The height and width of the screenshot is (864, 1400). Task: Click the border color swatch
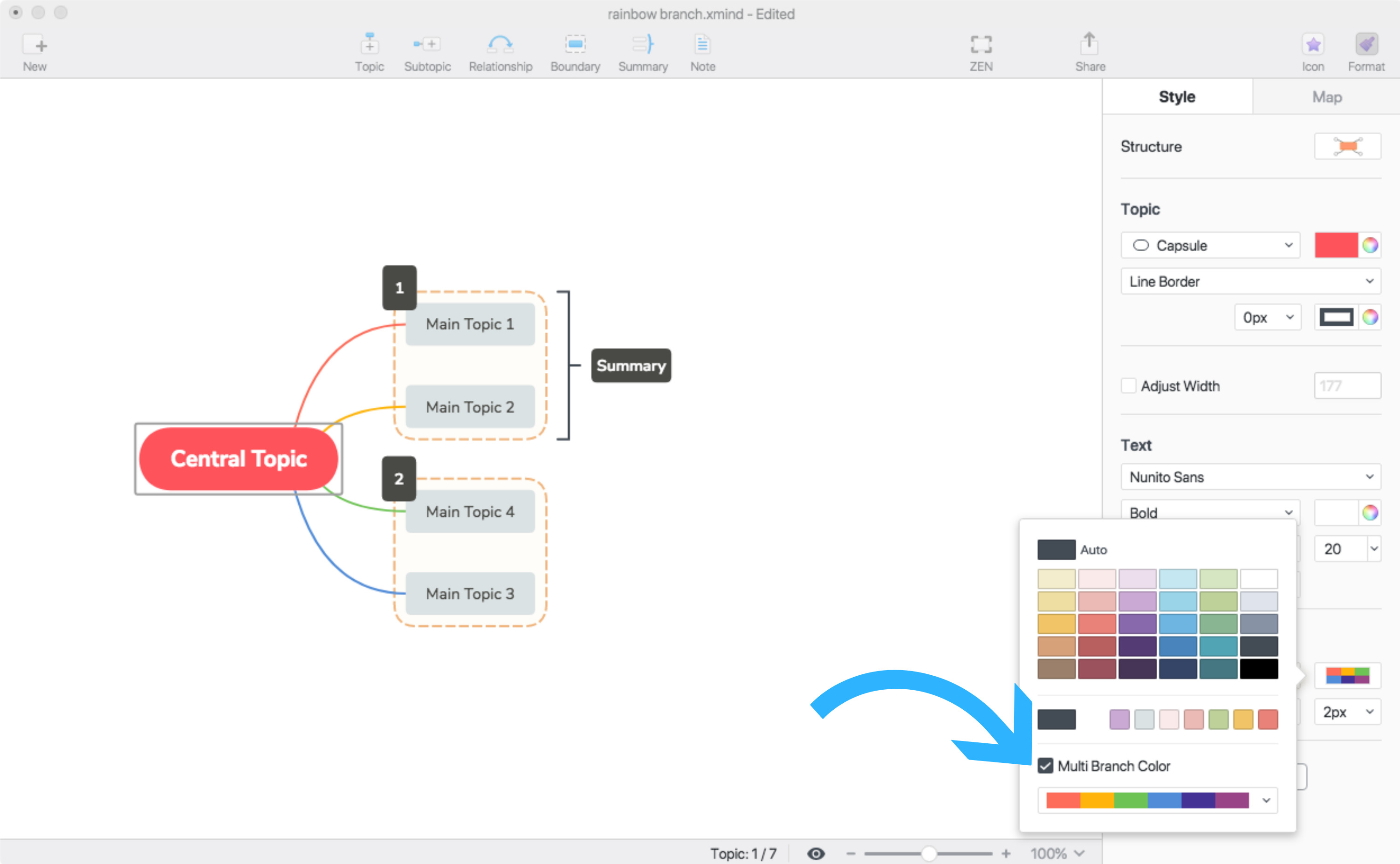1336,317
